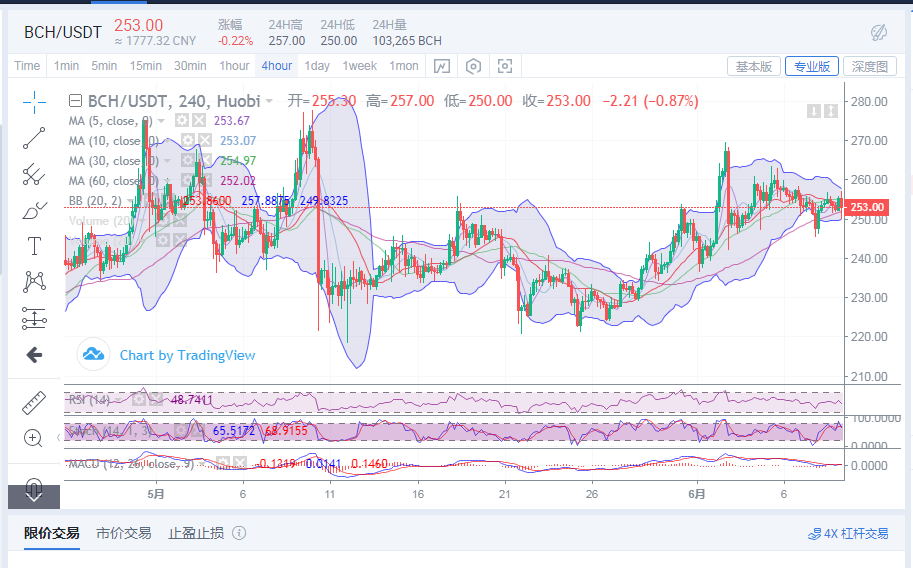This screenshot has height=568, width=913.
Task: Select the 30min interval
Action: 190,66
